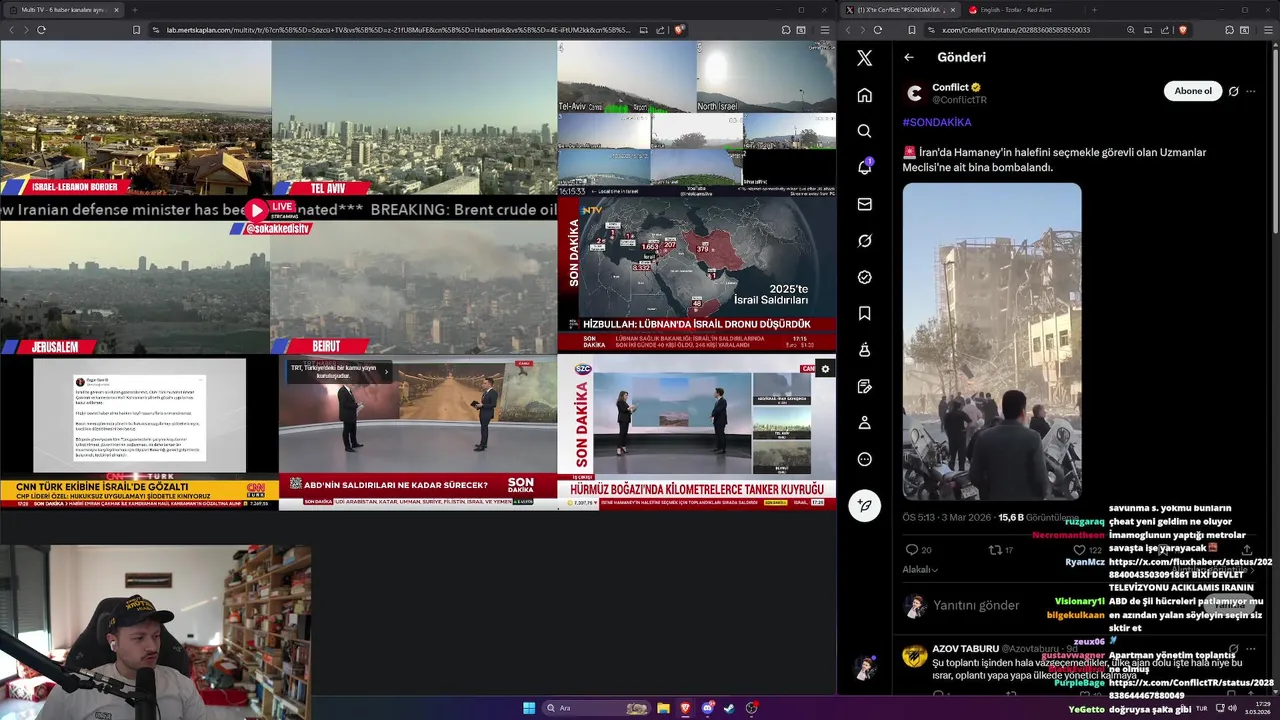Image resolution: width=1280 pixels, height=720 pixels.
Task: Click Abone ol subscribe button
Action: pyautogui.click(x=1193, y=91)
